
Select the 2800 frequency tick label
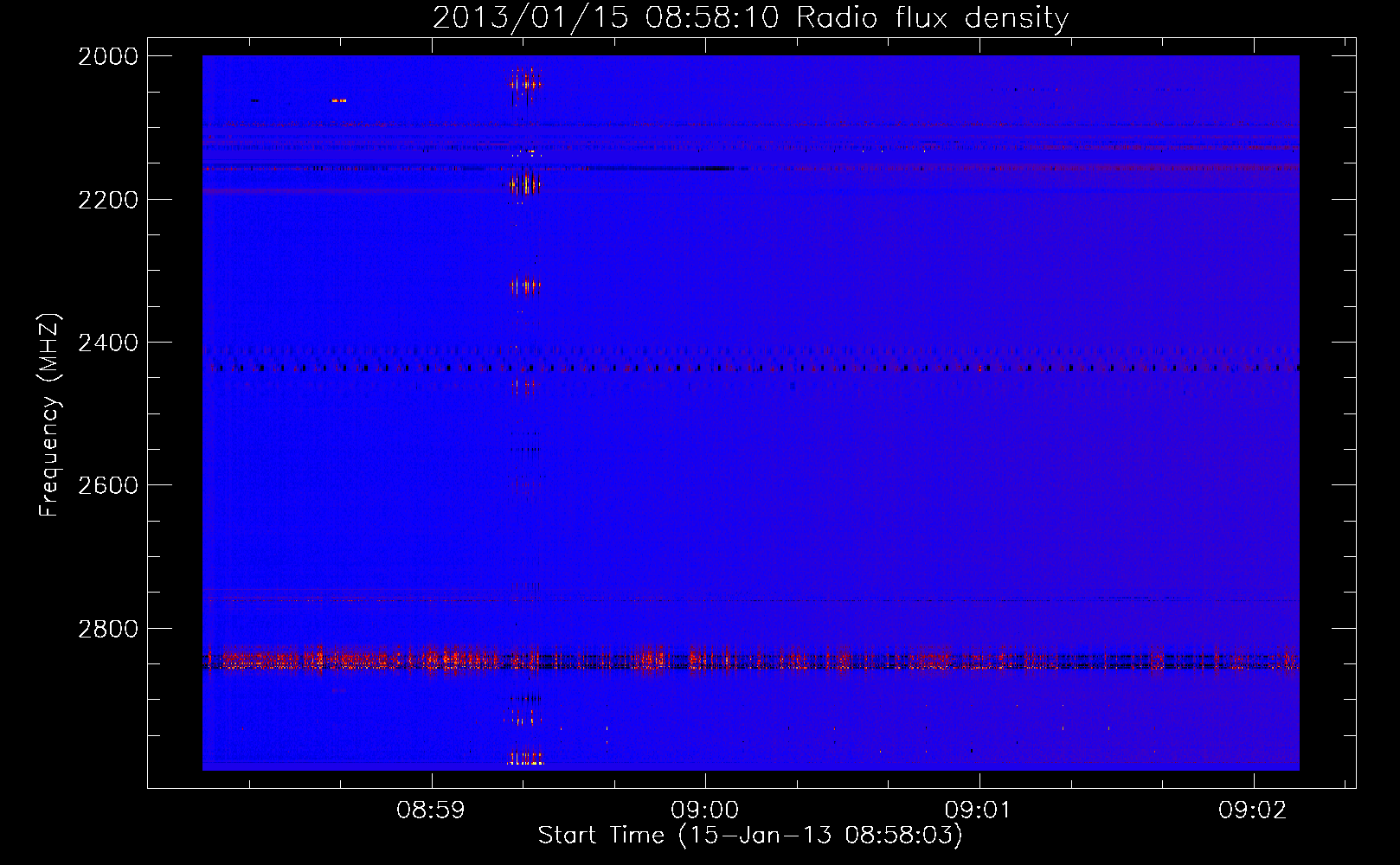pos(108,629)
